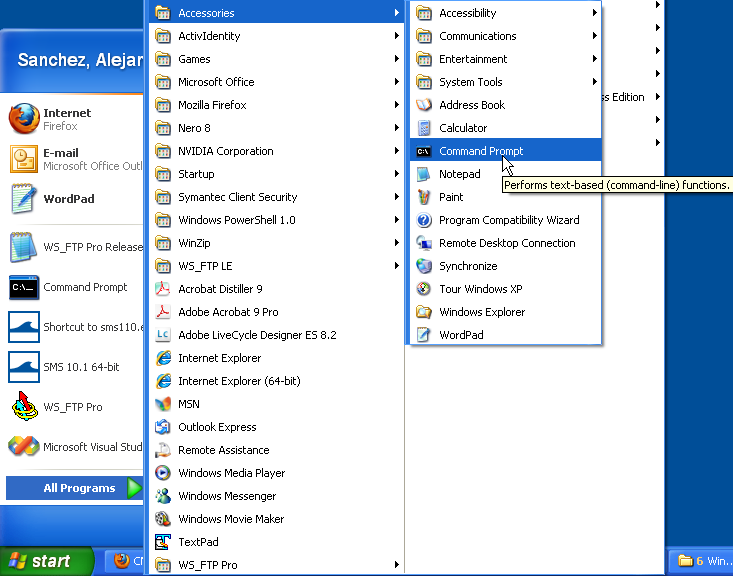733x576 pixels.
Task: Select the WS_FTP LE folder entry
Action: (277, 266)
